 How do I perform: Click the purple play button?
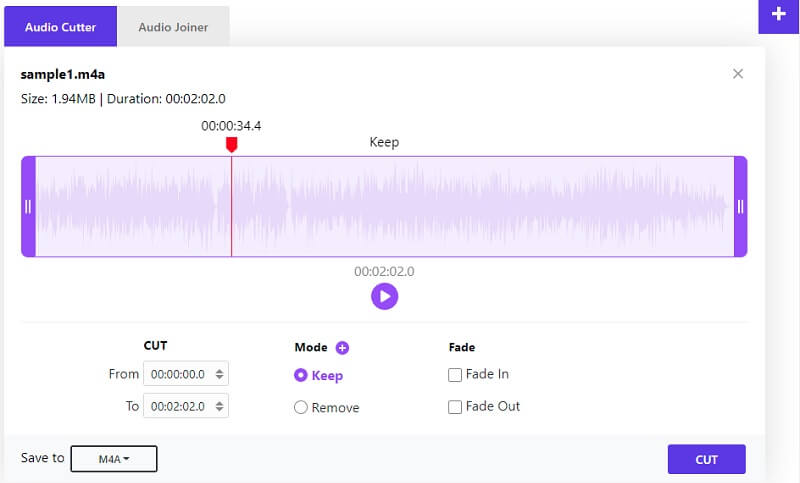coord(384,296)
